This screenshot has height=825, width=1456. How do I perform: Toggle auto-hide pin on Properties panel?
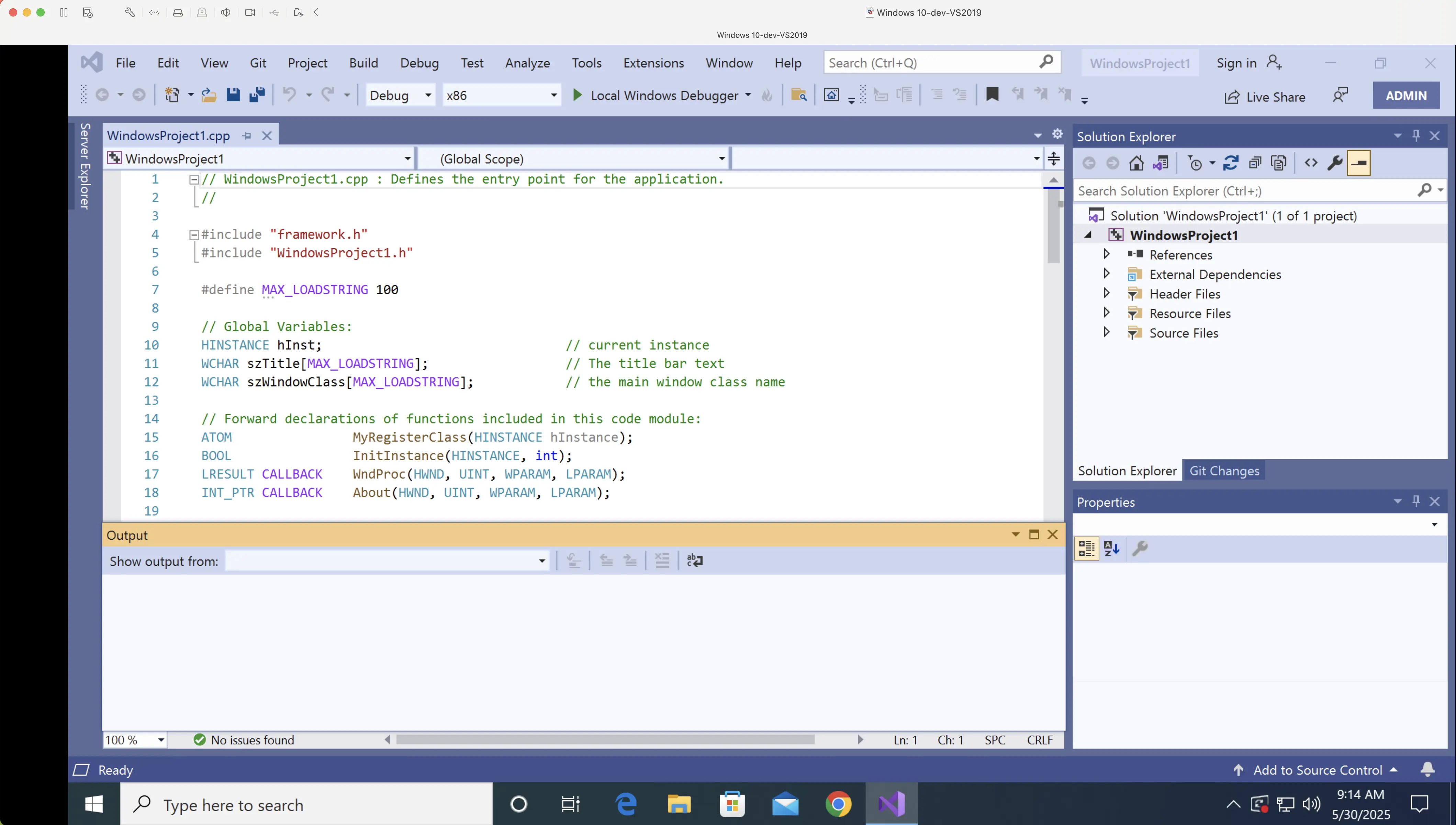(1416, 501)
